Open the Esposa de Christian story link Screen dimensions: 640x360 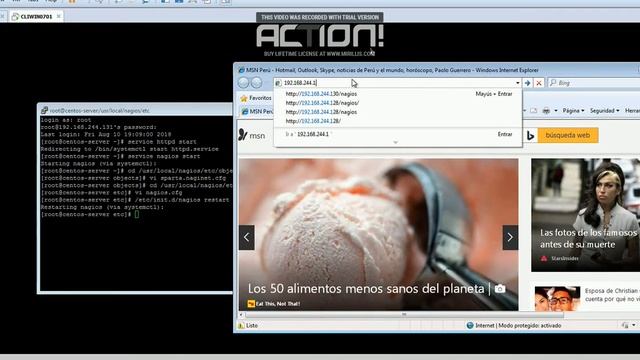tap(611, 295)
